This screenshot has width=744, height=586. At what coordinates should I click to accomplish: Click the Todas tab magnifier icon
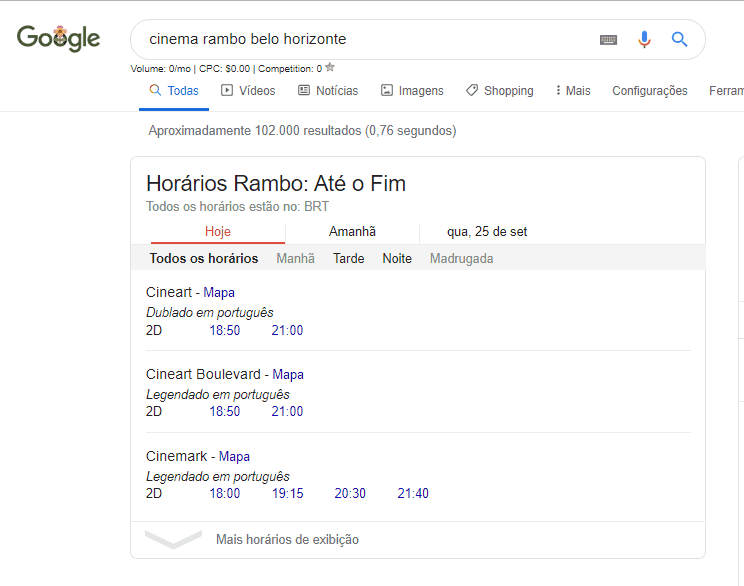155,90
